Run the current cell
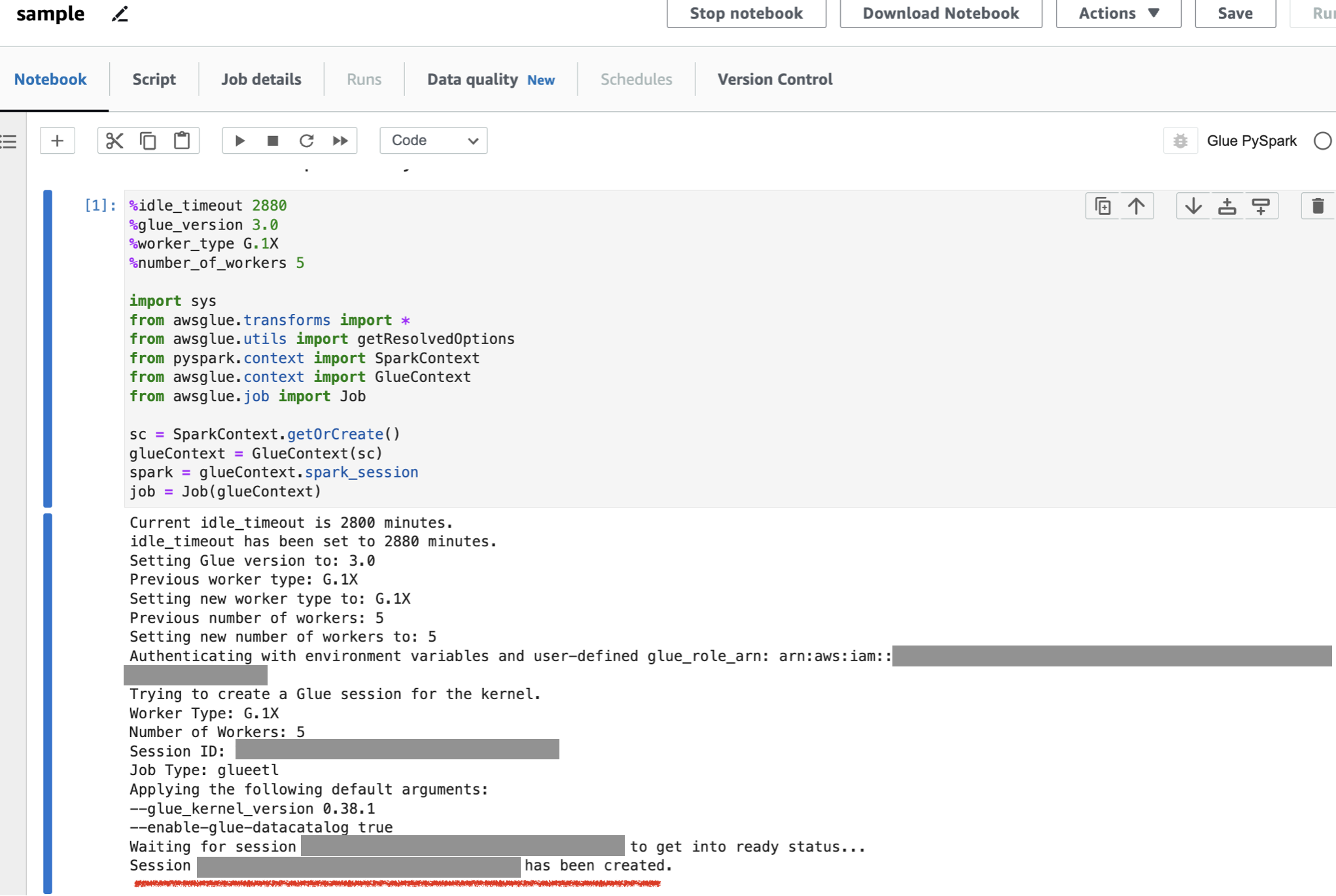 (x=239, y=141)
